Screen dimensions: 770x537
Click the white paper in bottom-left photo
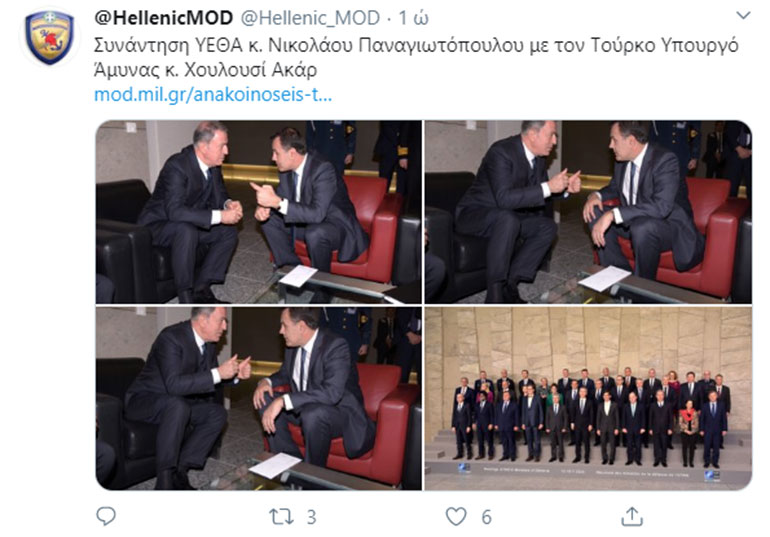click(x=275, y=465)
